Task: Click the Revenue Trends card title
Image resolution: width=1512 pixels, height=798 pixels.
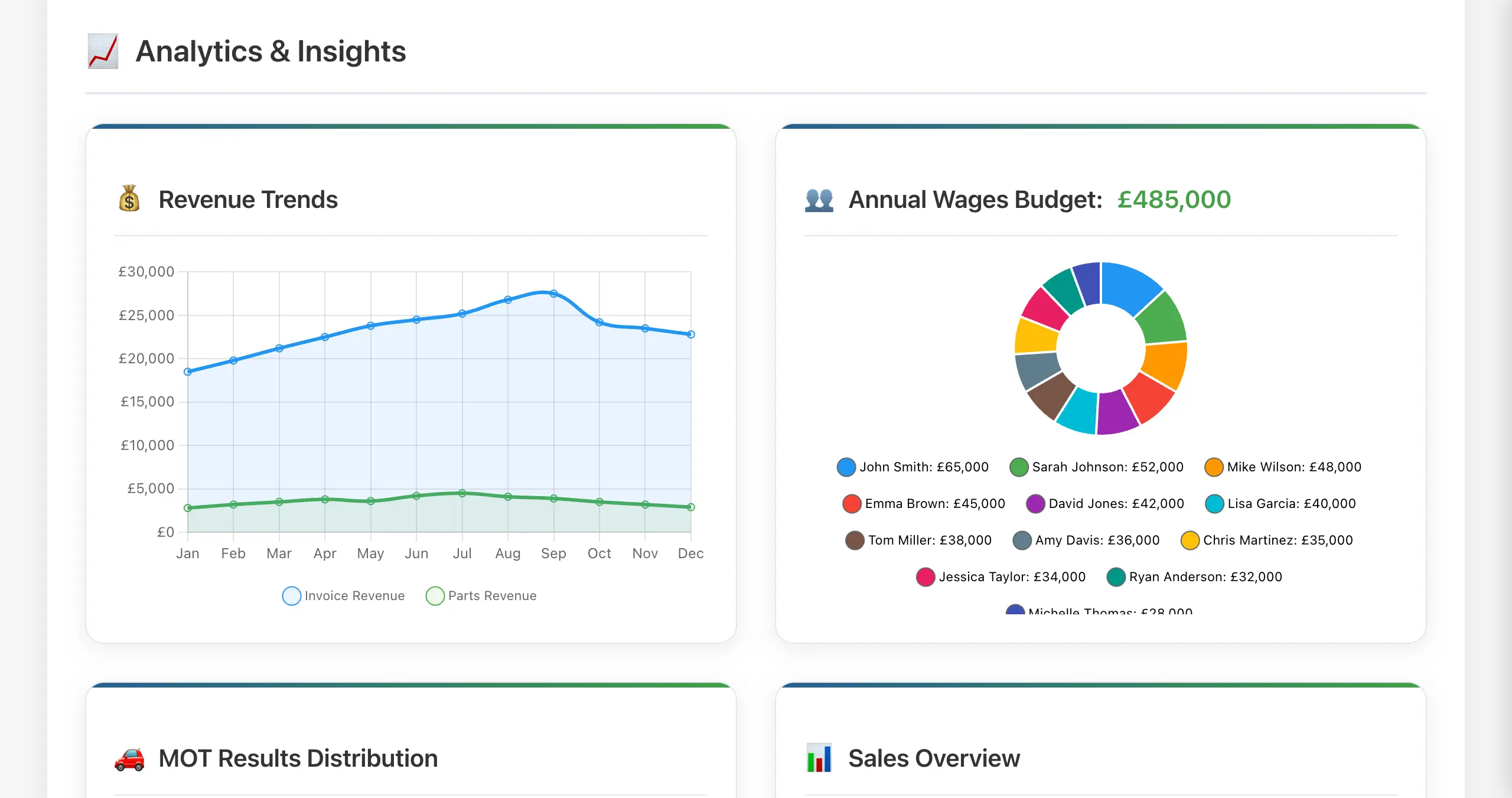Action: pyautogui.click(x=248, y=200)
